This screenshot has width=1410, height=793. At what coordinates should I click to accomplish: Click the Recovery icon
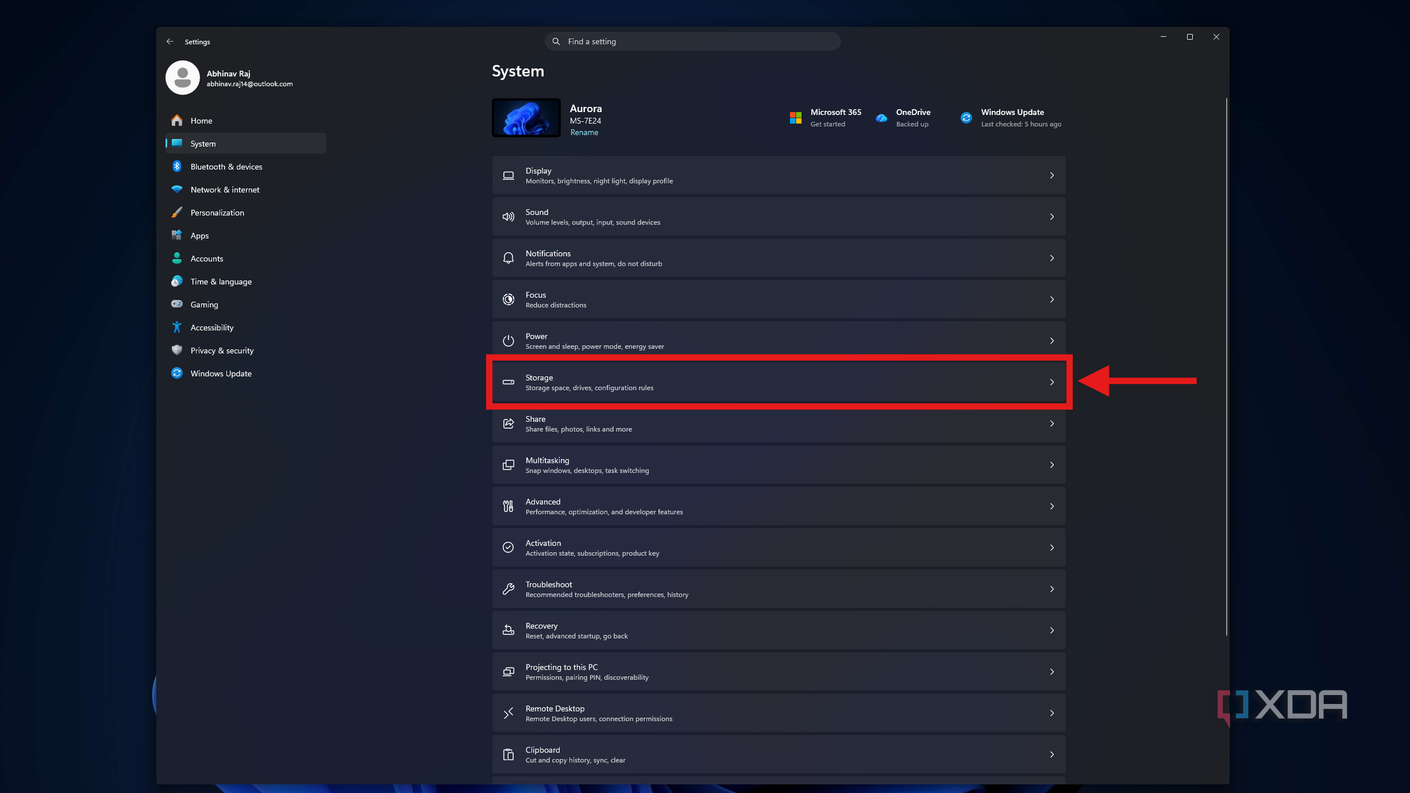[x=508, y=630]
